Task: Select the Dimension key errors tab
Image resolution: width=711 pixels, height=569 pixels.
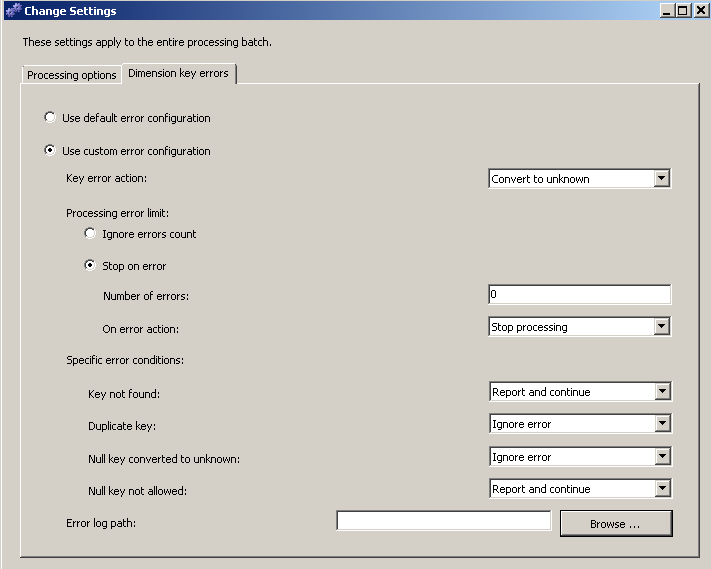Action: pyautogui.click(x=178, y=74)
